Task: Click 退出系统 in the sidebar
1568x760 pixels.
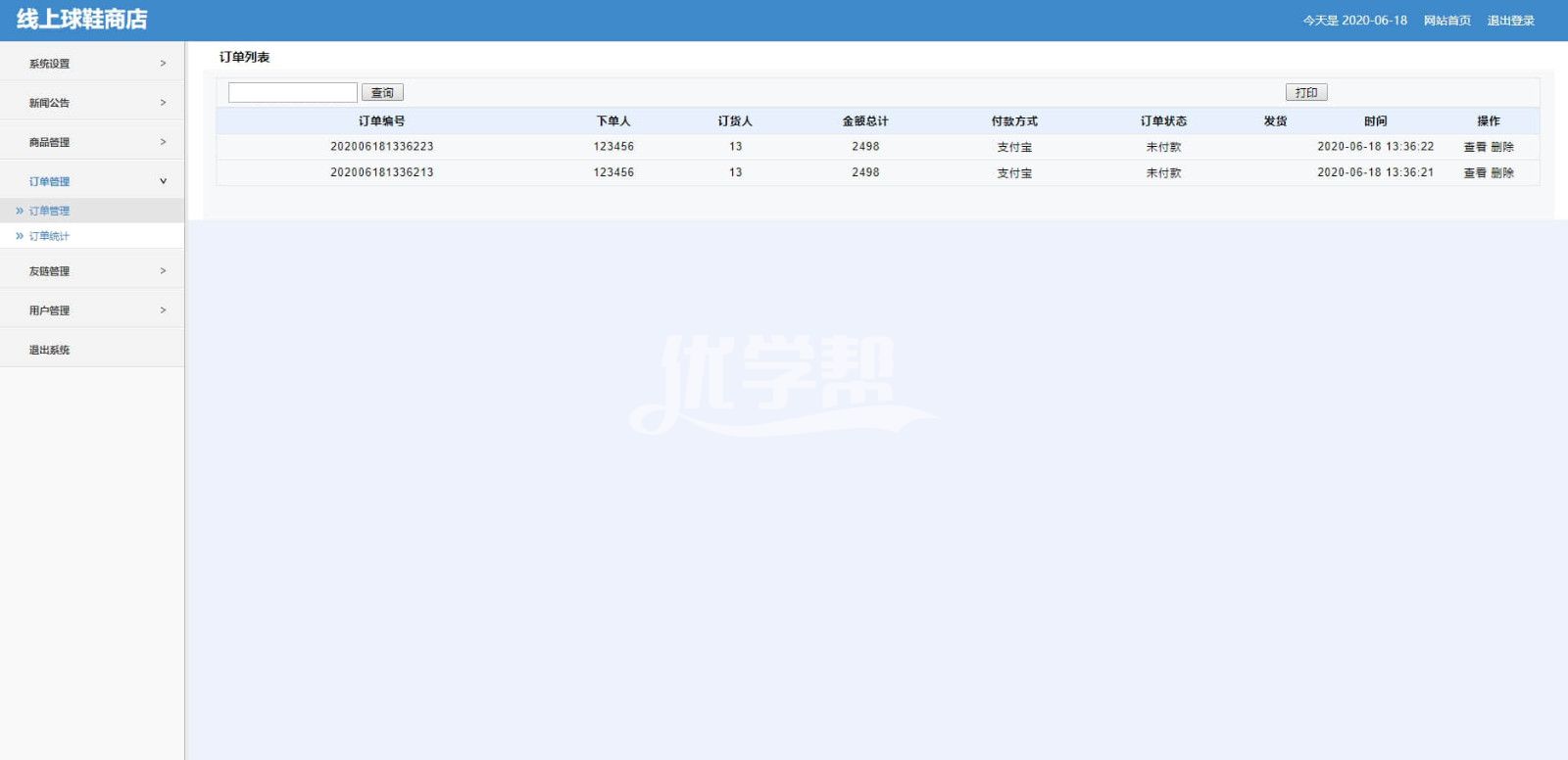Action: [x=49, y=350]
